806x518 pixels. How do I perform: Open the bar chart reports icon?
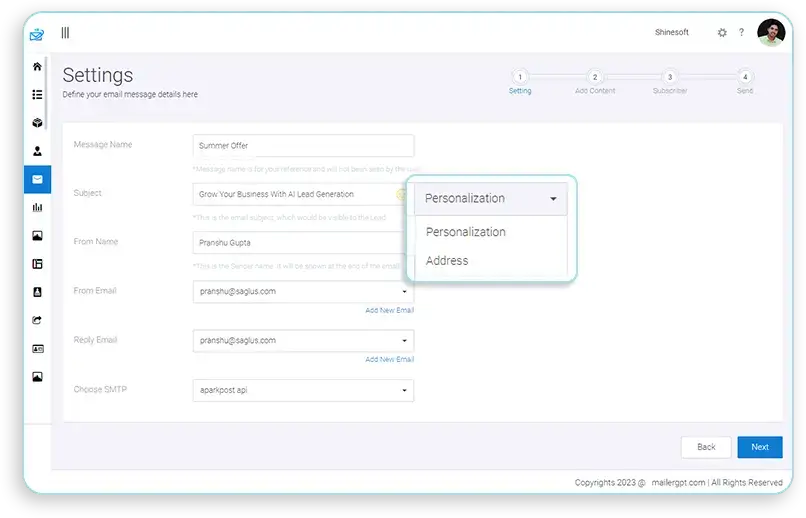pos(37,208)
